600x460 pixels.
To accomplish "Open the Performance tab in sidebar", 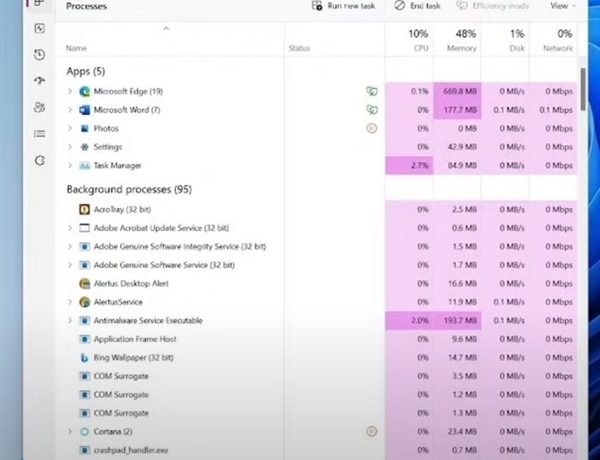I will point(39,29).
